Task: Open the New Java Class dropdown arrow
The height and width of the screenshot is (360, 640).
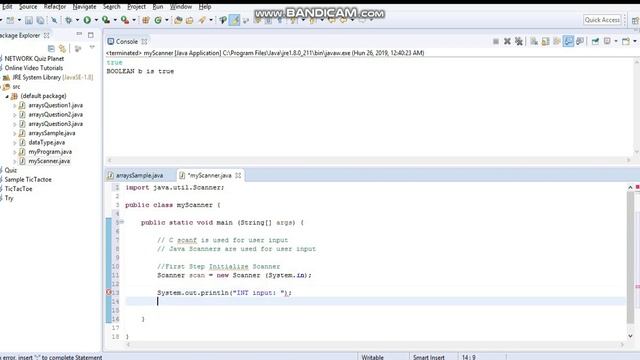Action: point(167,20)
